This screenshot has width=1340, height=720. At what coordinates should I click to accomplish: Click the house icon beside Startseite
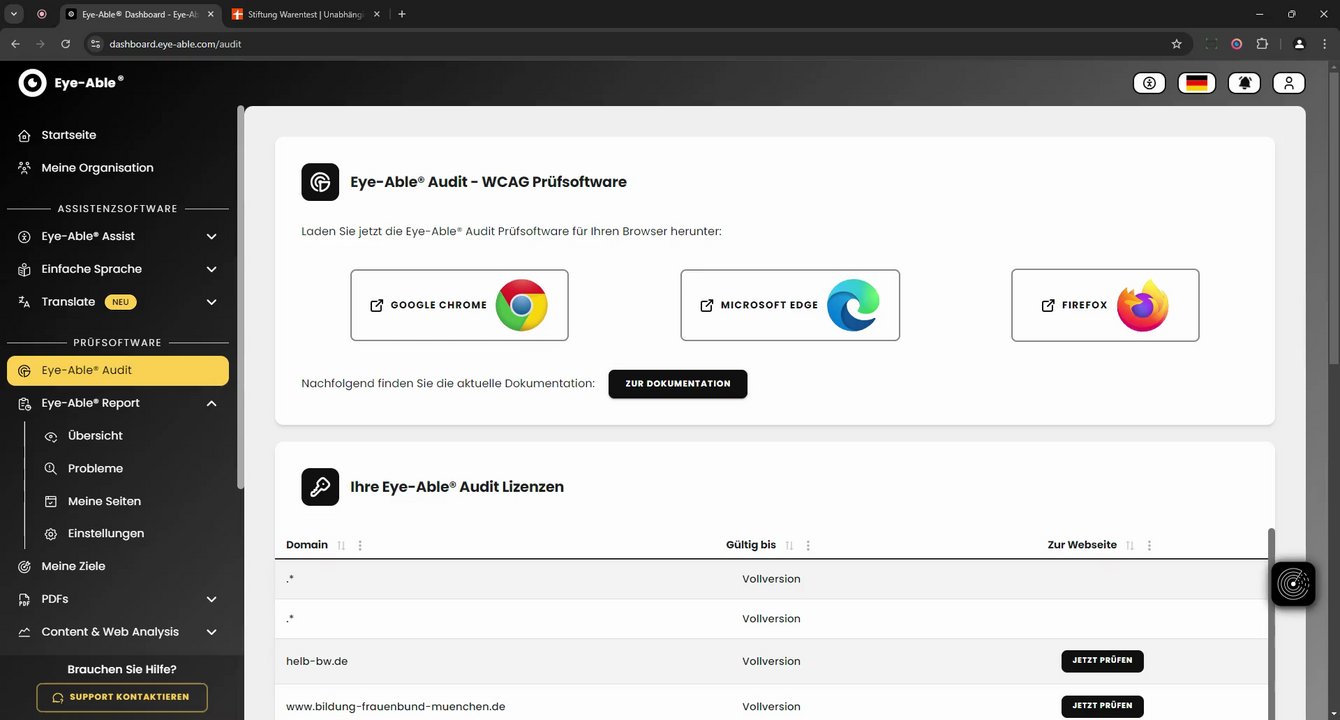25,135
